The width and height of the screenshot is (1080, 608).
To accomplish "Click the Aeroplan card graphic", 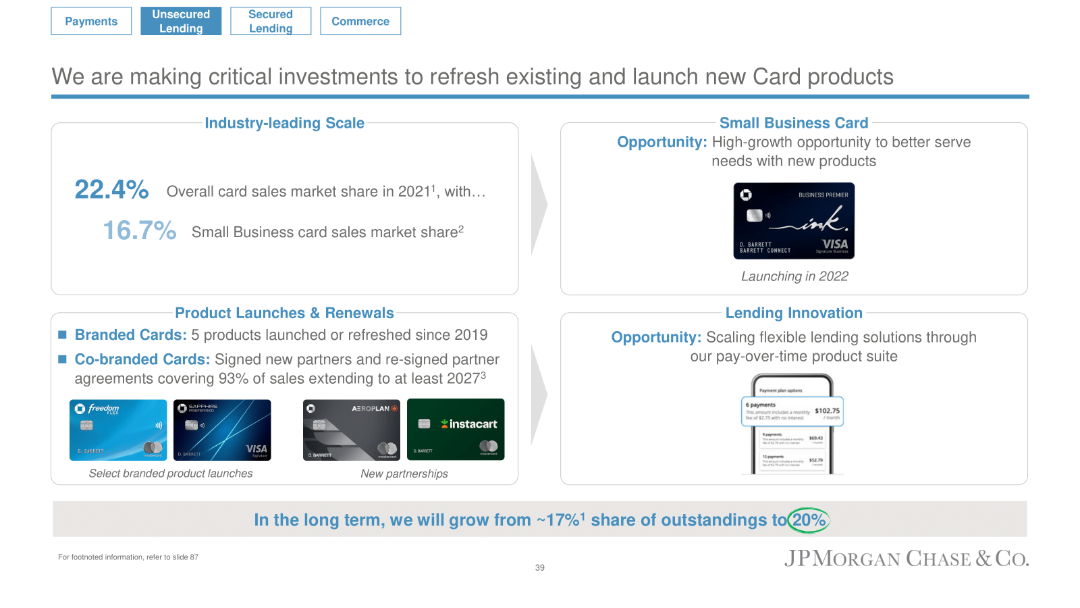I will click(350, 430).
